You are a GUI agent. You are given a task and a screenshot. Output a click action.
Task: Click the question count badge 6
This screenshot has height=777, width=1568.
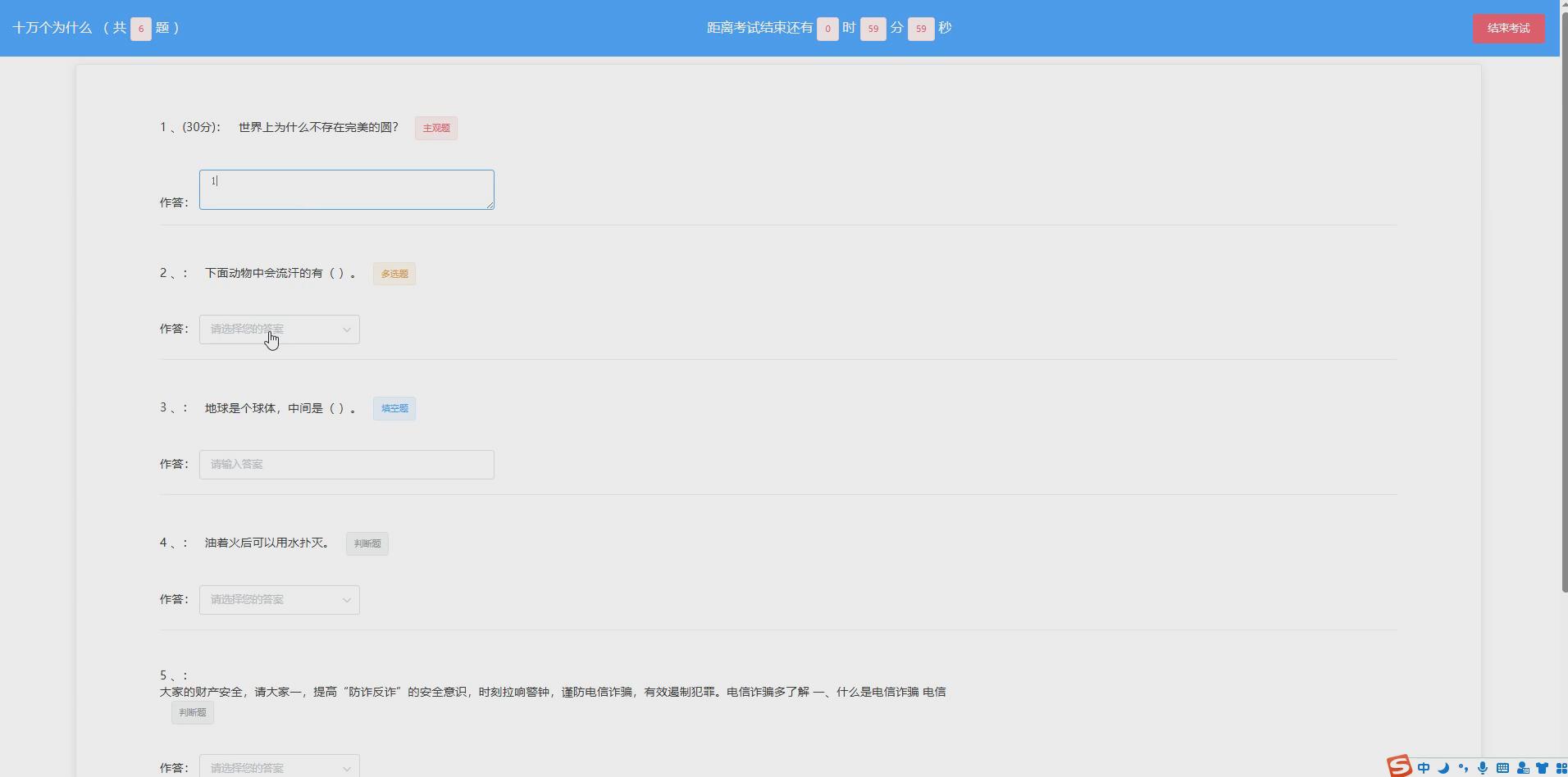pos(141,29)
